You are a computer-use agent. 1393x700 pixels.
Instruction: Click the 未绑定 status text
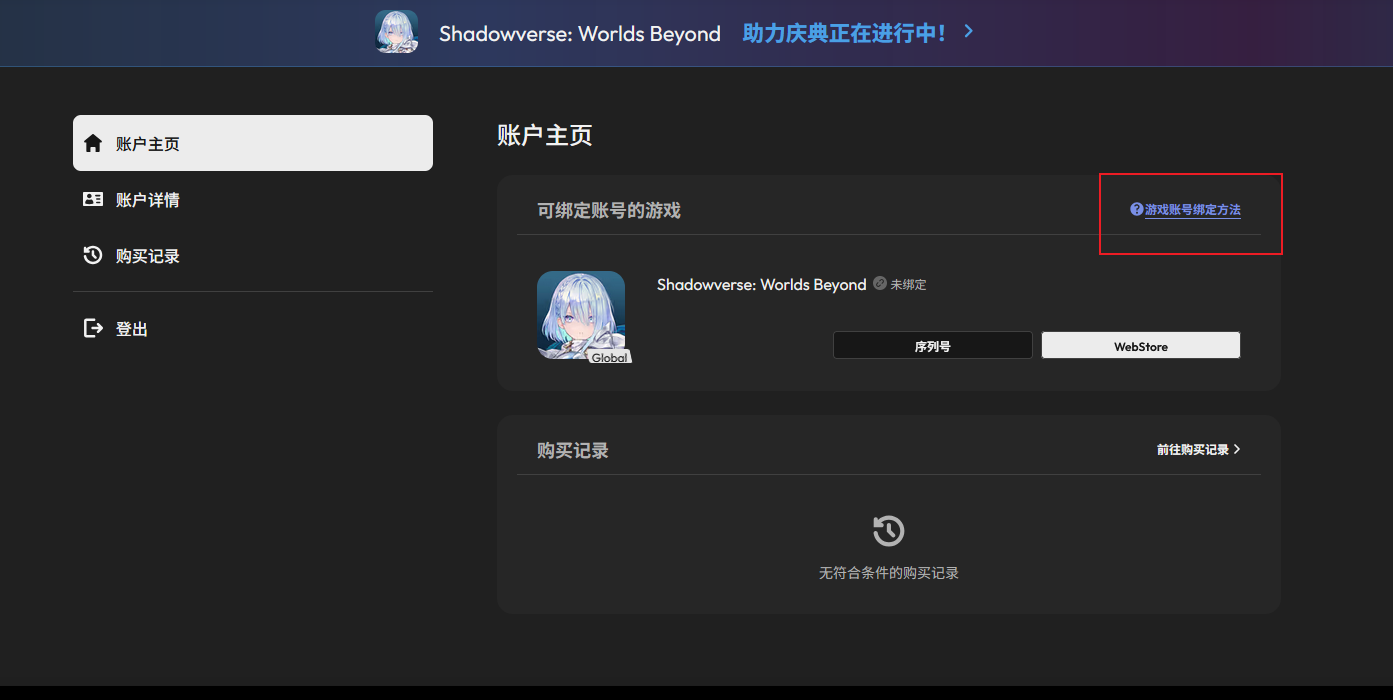[908, 285]
